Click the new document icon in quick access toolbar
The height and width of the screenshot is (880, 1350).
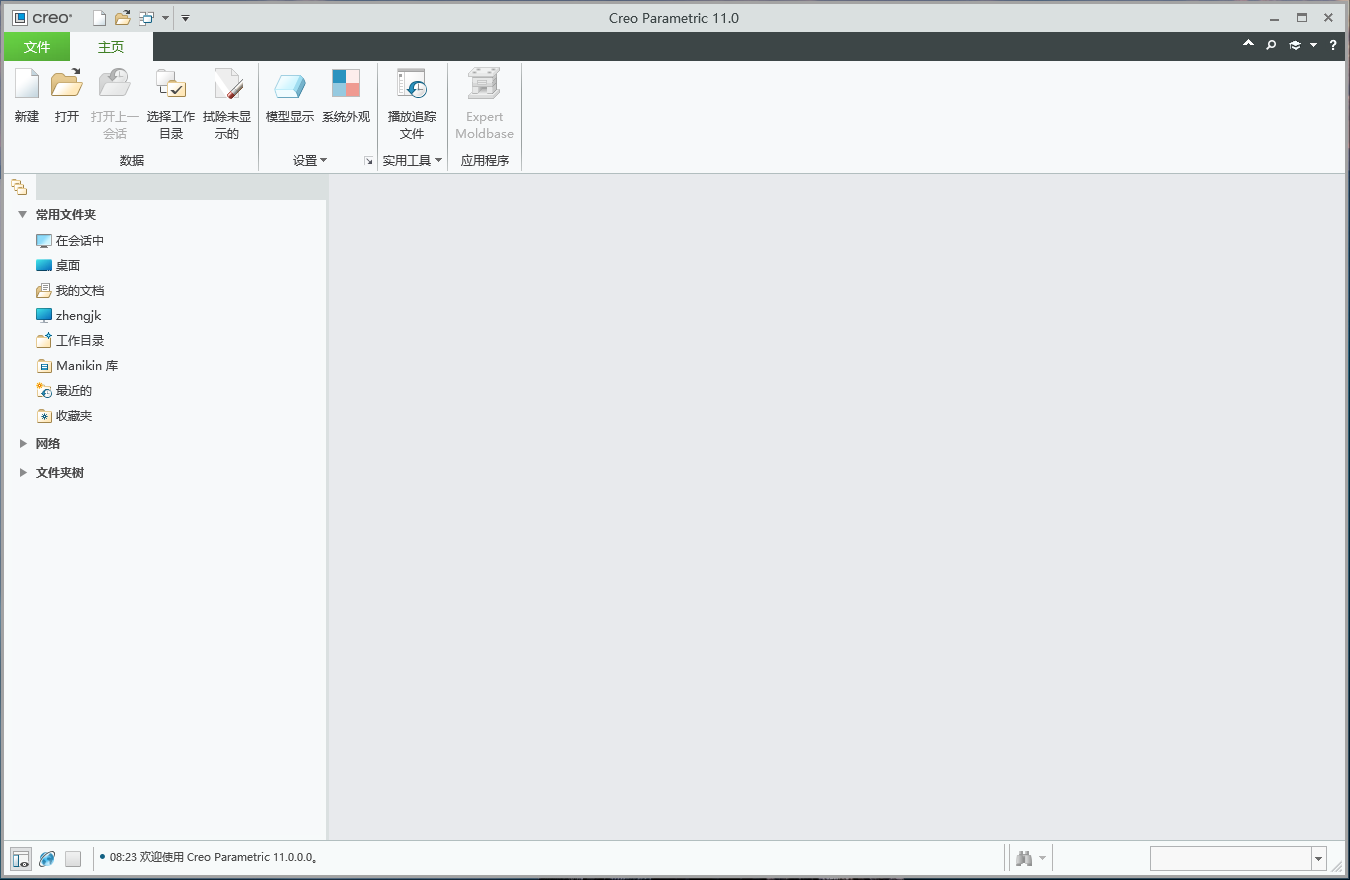tap(97, 17)
